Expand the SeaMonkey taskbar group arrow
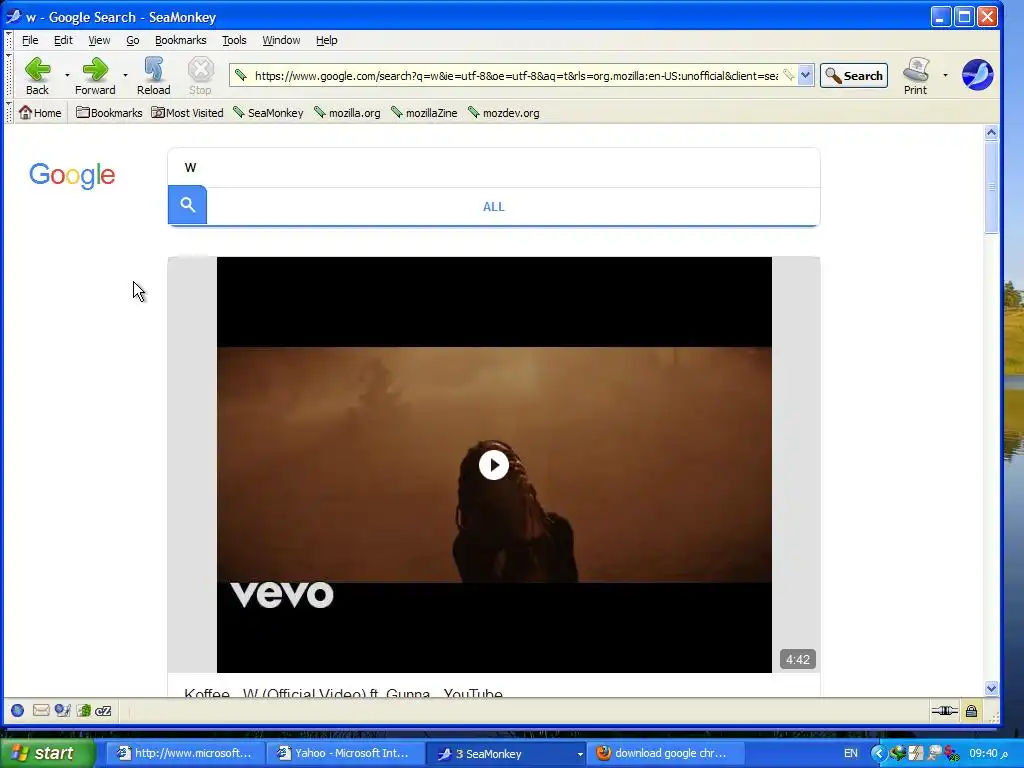Viewport: 1024px width, 768px height. click(x=579, y=754)
